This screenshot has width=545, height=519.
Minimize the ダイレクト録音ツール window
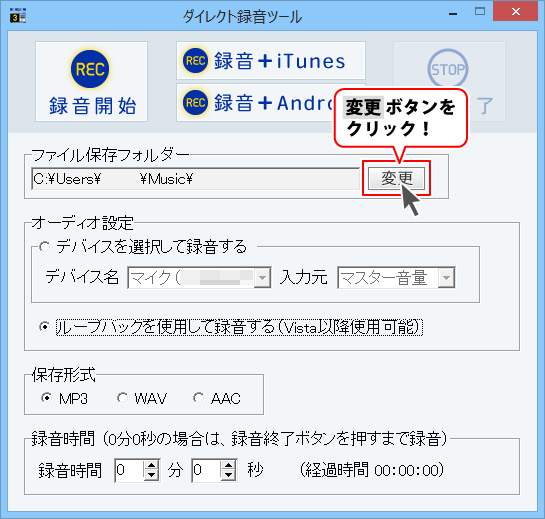[x=453, y=14]
